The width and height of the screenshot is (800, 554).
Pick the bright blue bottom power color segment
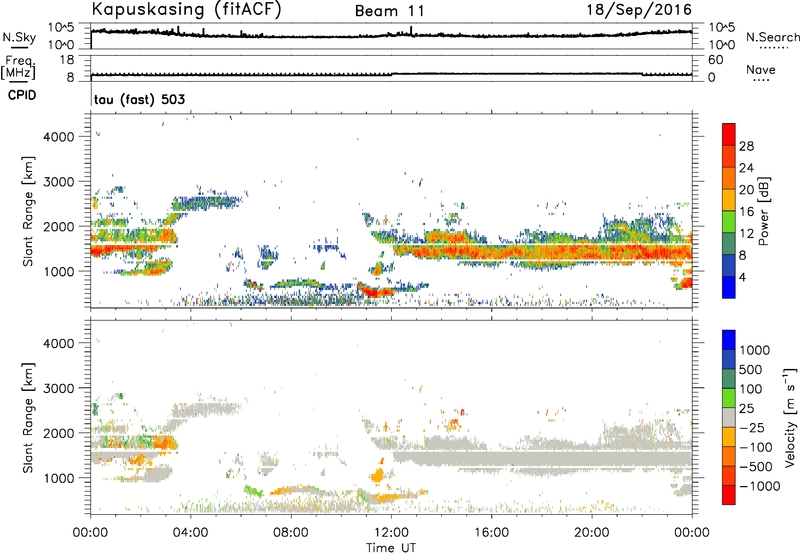729,288
